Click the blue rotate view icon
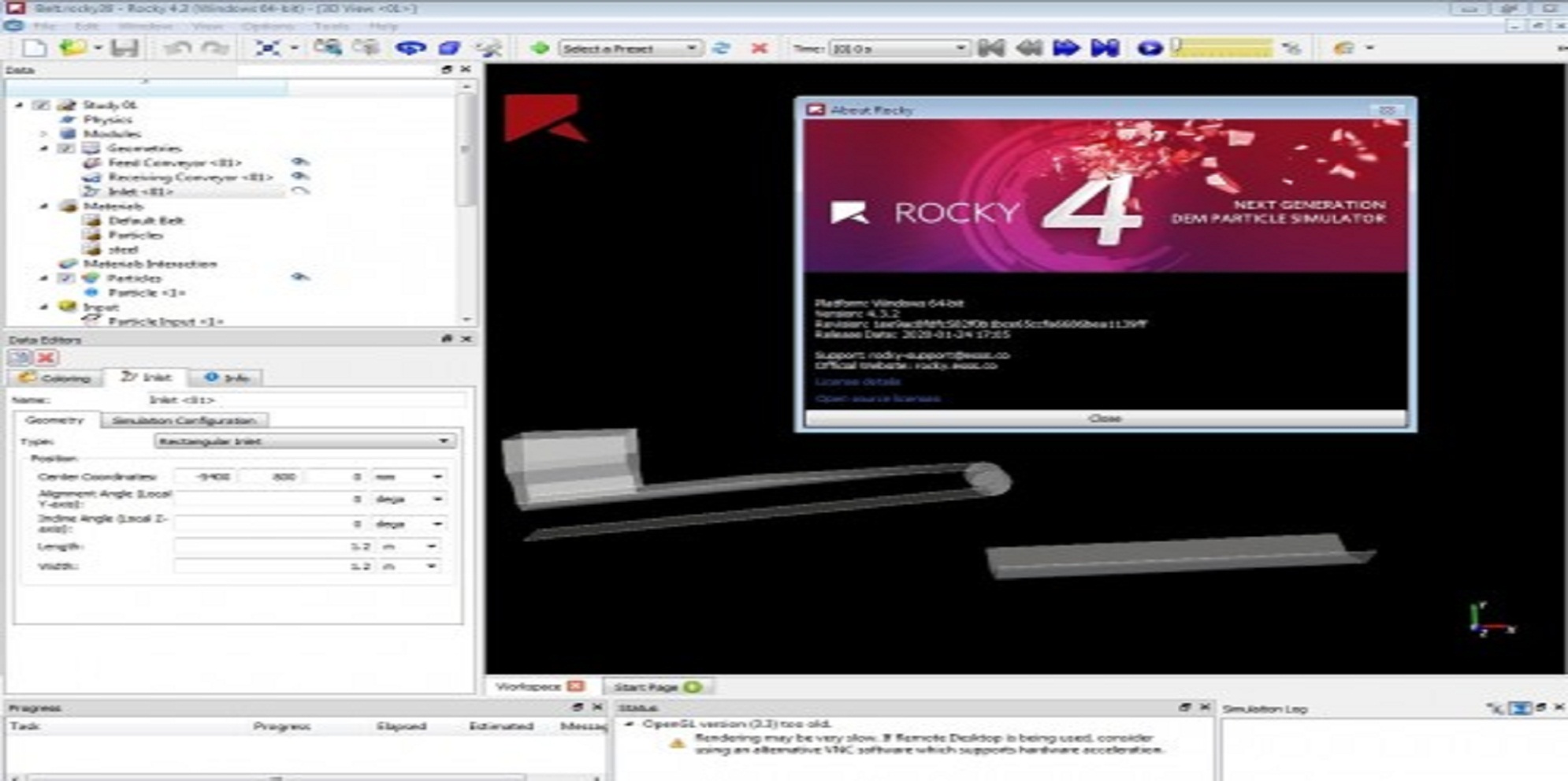 click(411, 48)
